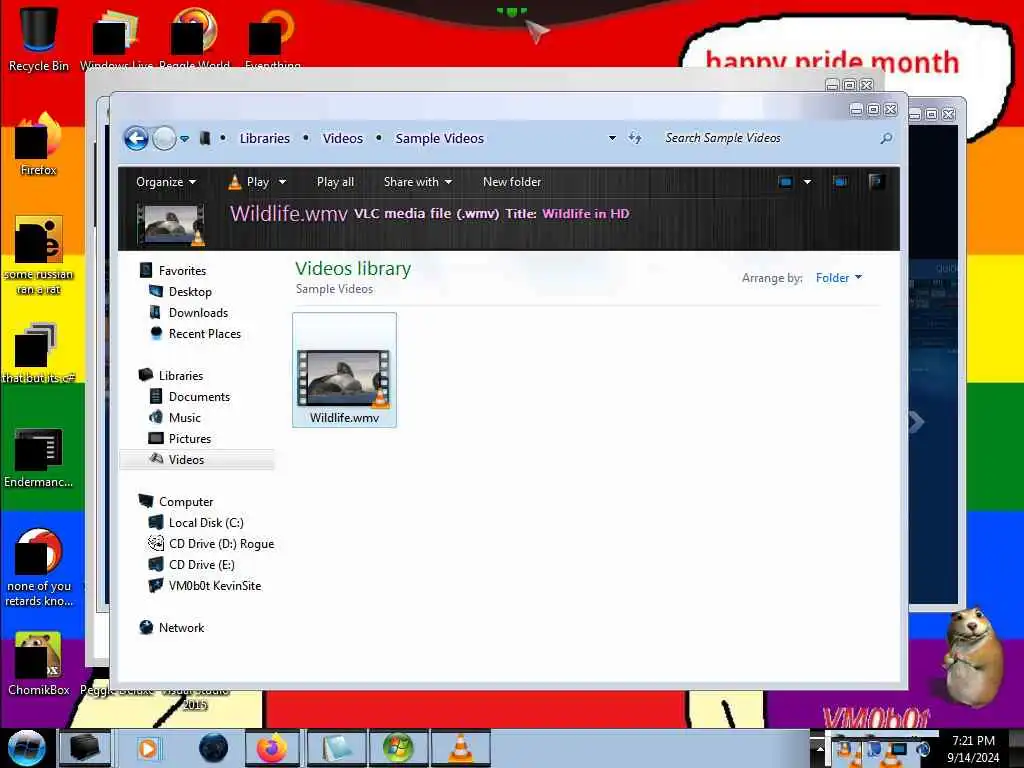Click the search magnifier icon
This screenshot has width=1024, height=768.
886,138
